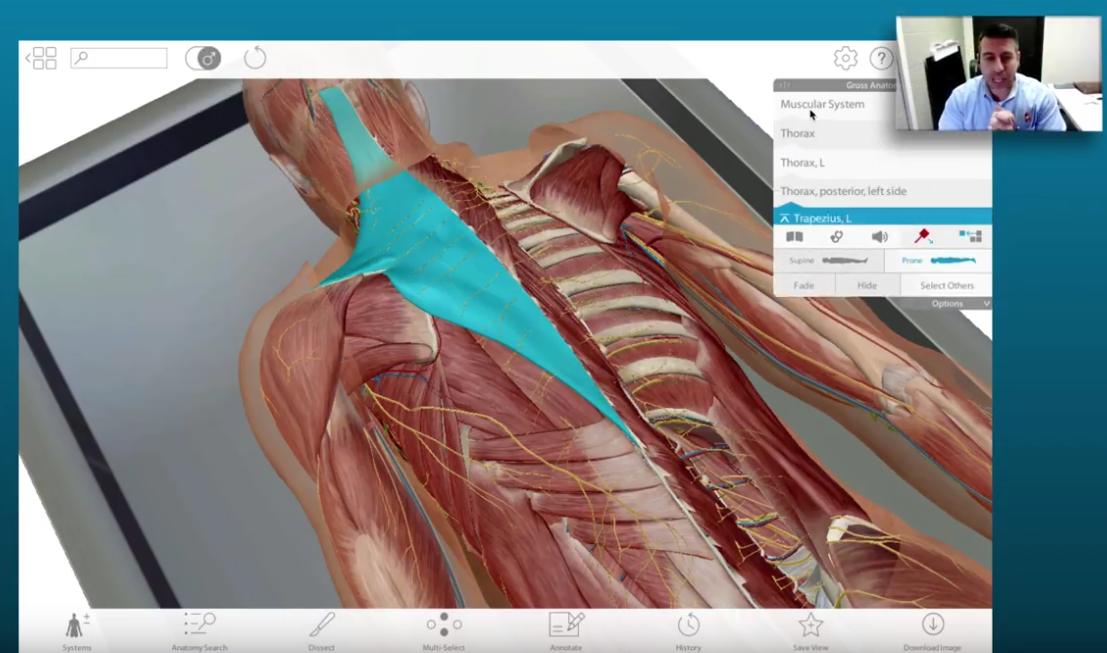Select the Thorax, L hierarchy row
Viewport: 1107px width, 653px height.
tap(882, 162)
